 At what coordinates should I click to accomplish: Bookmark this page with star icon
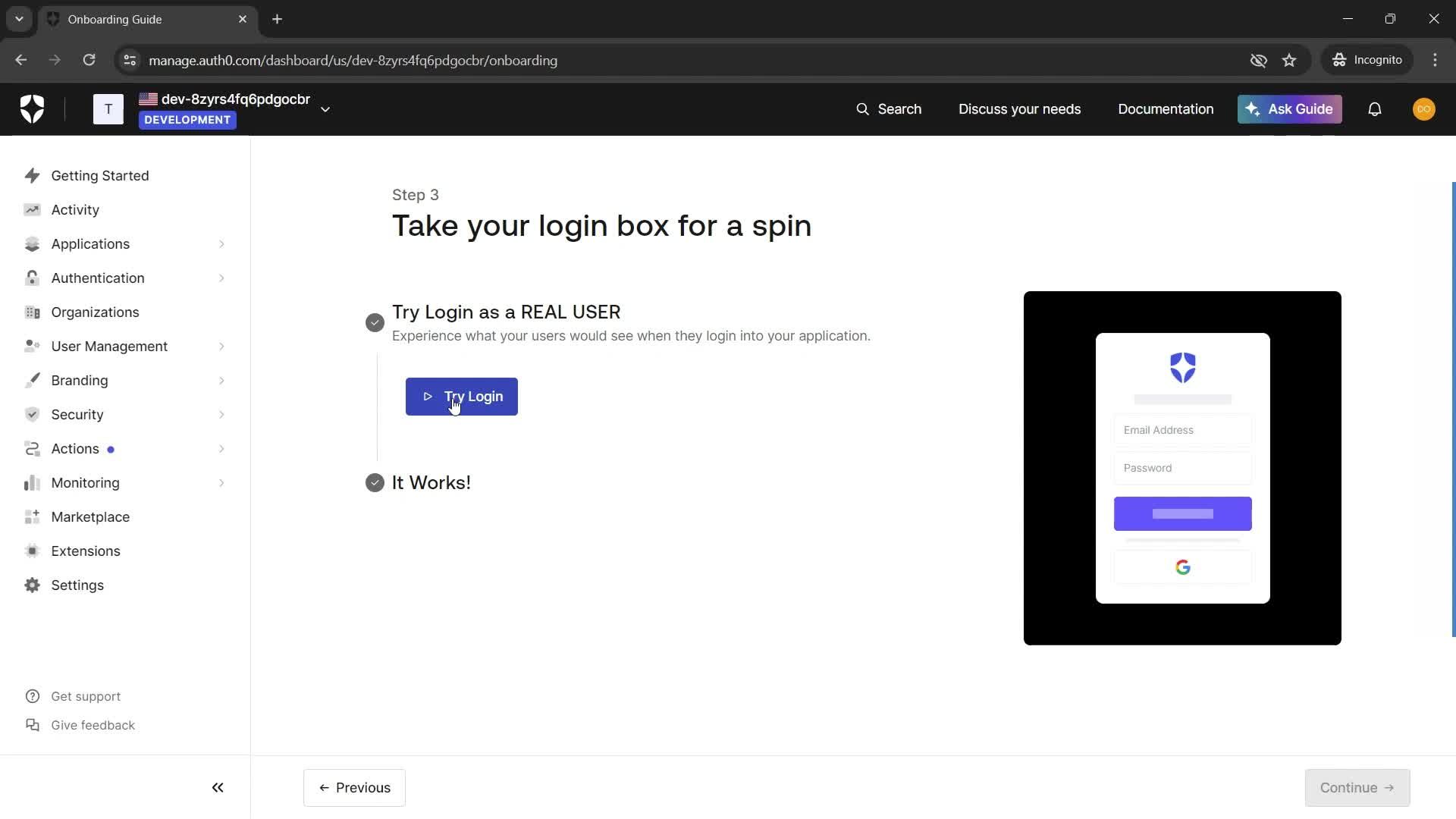[x=1289, y=60]
